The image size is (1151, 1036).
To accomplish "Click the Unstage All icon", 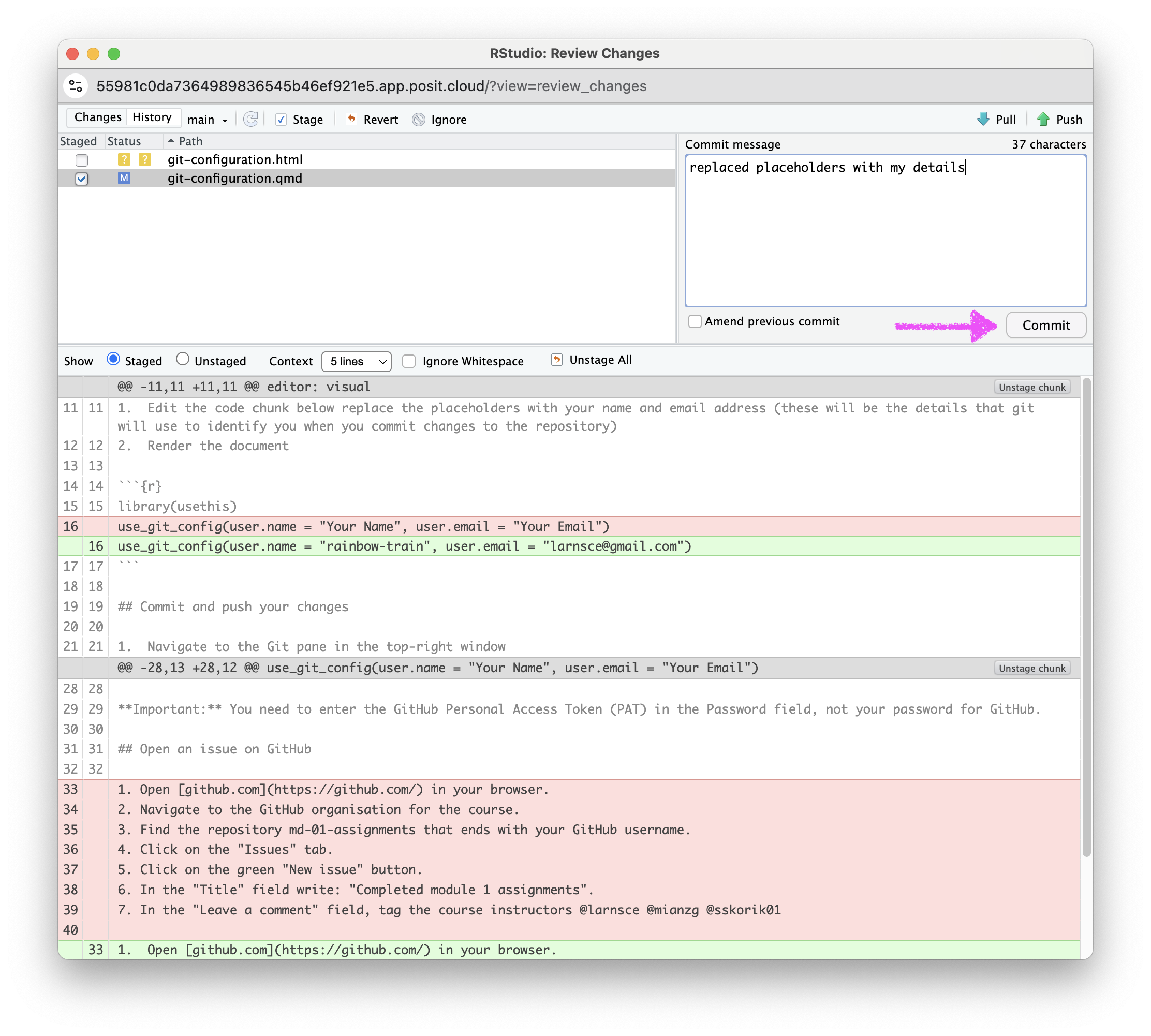I will [557, 360].
